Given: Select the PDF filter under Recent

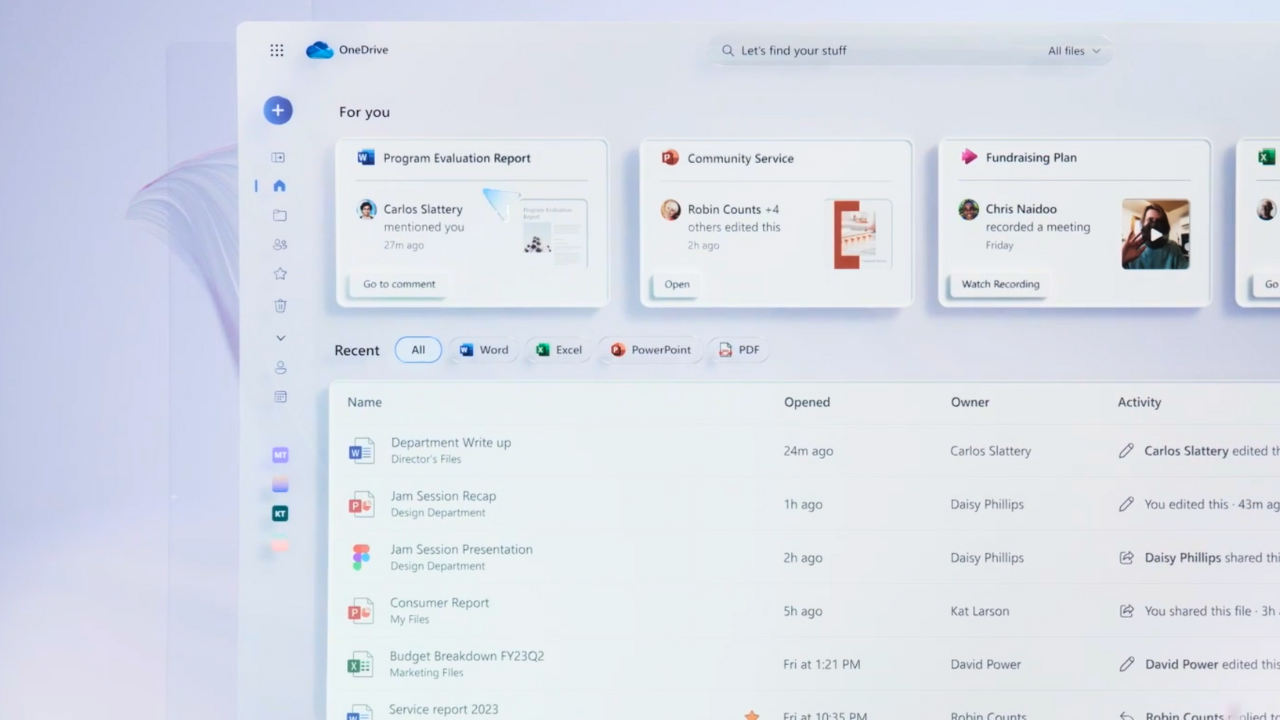Looking at the screenshot, I should [739, 349].
